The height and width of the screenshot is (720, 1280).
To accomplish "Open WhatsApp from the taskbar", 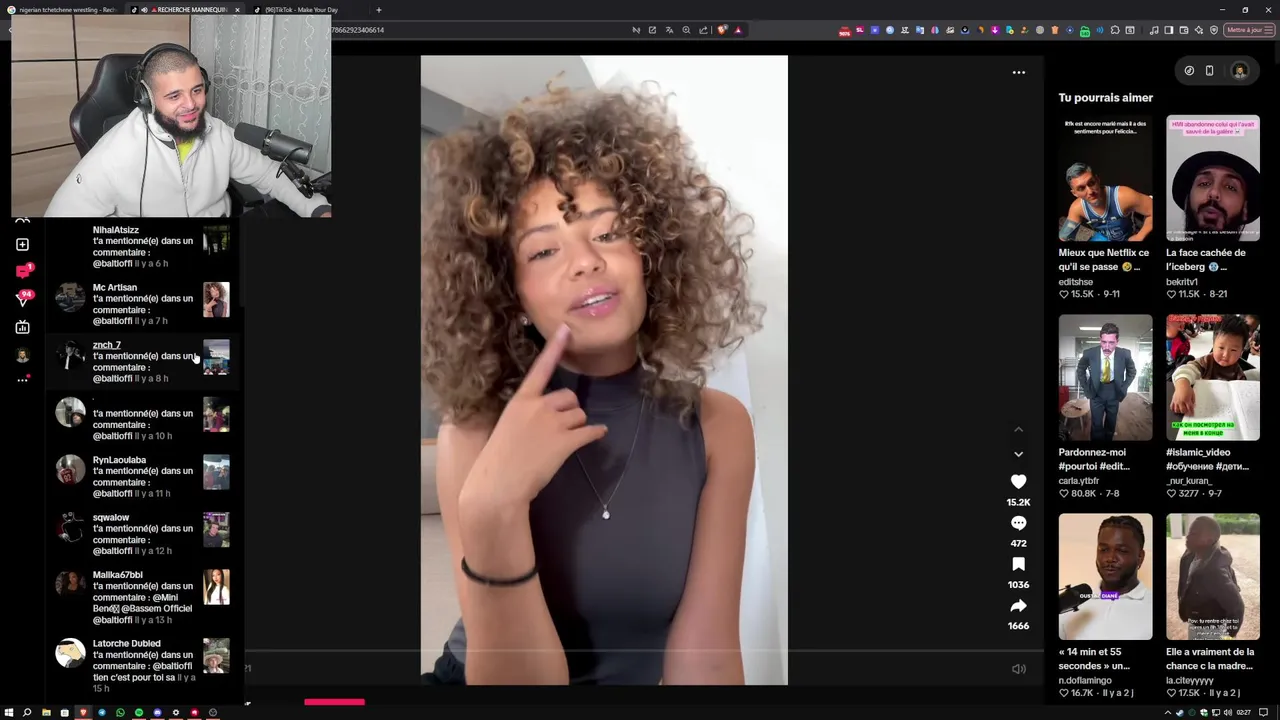I will 120,712.
